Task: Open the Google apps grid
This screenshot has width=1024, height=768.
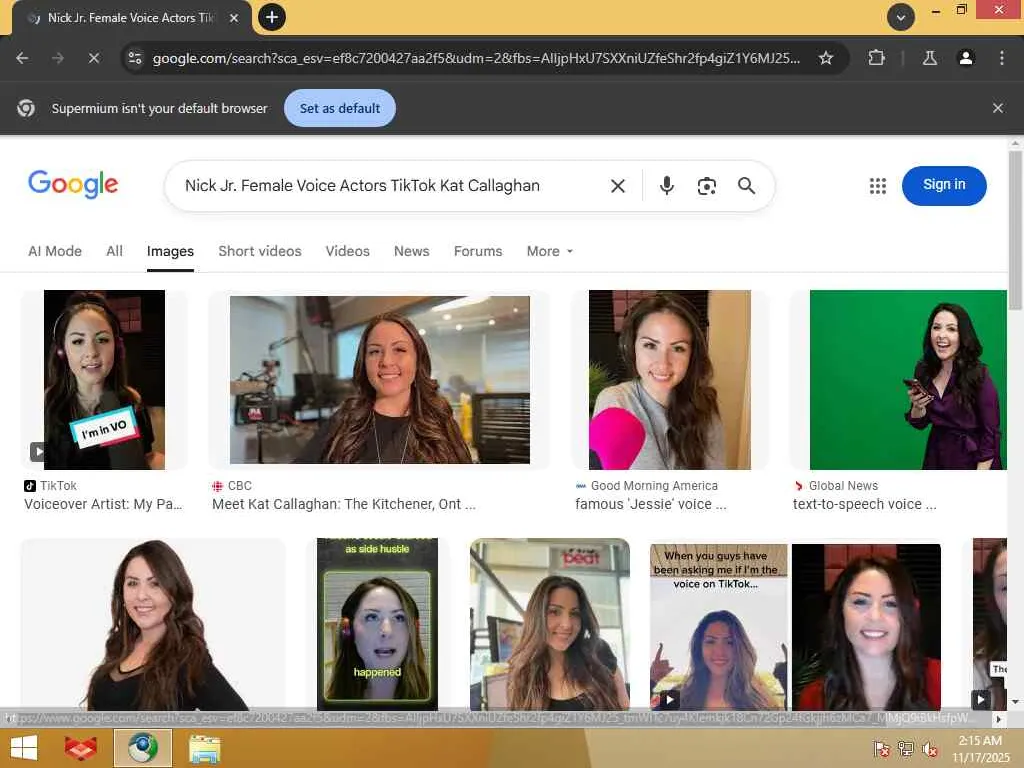Action: click(x=878, y=186)
